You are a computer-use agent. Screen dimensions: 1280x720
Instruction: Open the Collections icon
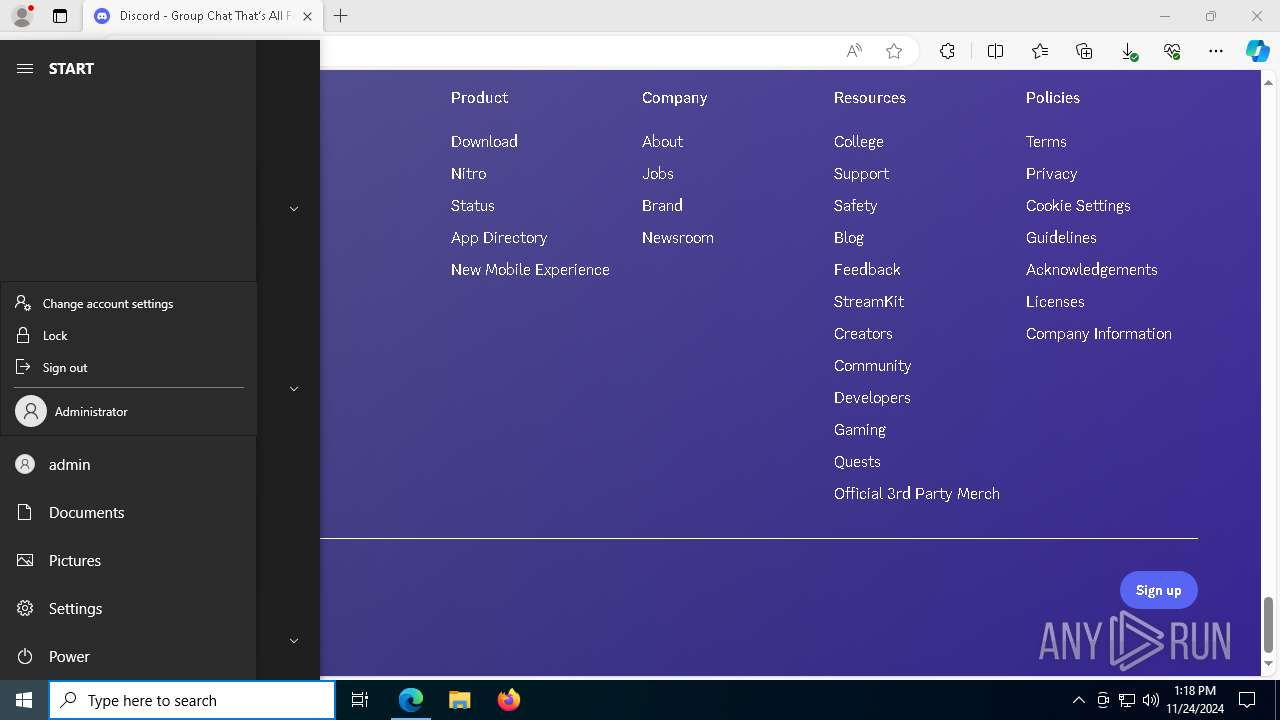coord(1084,51)
